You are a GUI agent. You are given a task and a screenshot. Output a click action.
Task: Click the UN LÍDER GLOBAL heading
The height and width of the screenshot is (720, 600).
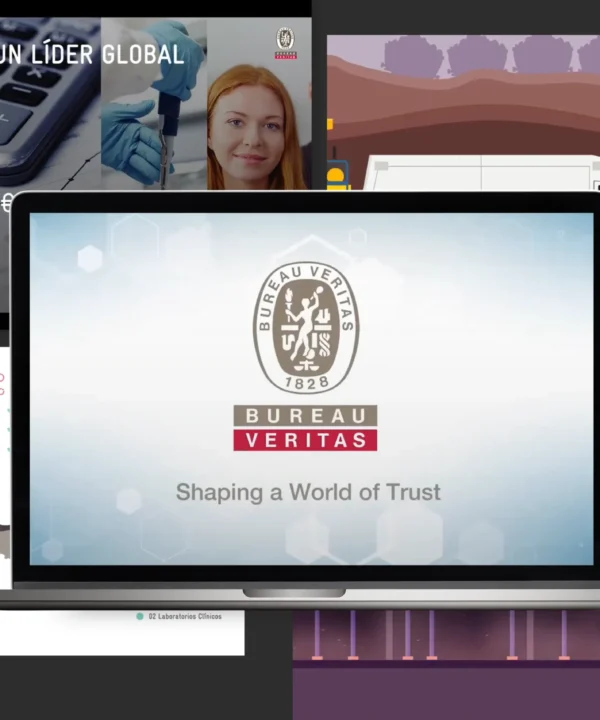[92, 55]
